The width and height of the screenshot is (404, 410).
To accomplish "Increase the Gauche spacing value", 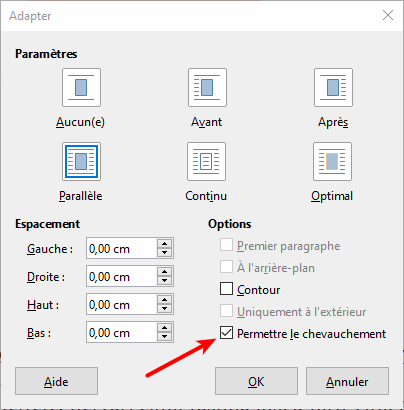I will (x=164, y=244).
